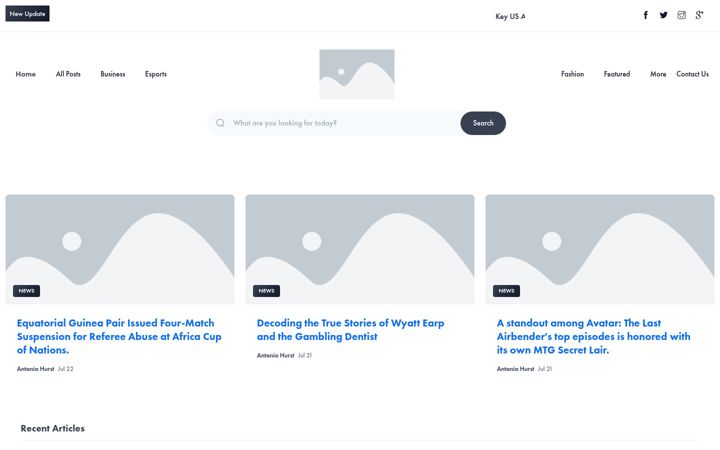The height and width of the screenshot is (450, 720).
Task: Open the Fashion category
Action: tap(573, 74)
